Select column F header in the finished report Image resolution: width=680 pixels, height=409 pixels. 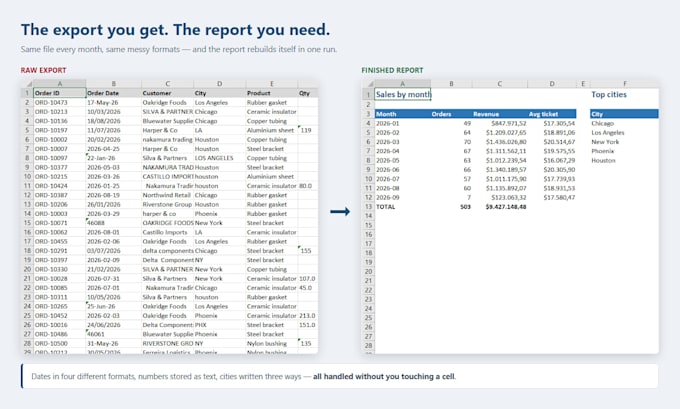624,84
